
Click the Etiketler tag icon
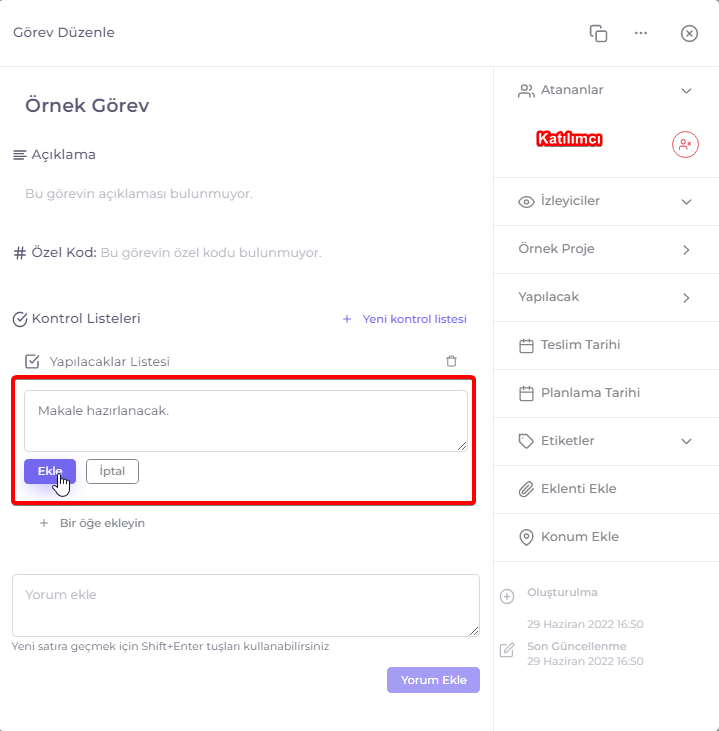(x=526, y=441)
